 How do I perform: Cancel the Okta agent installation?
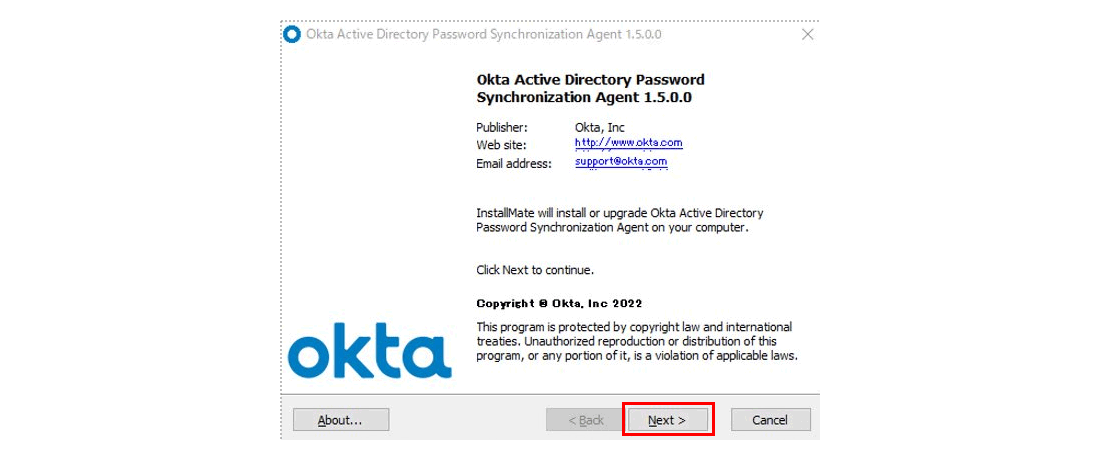pyautogui.click(x=770, y=420)
